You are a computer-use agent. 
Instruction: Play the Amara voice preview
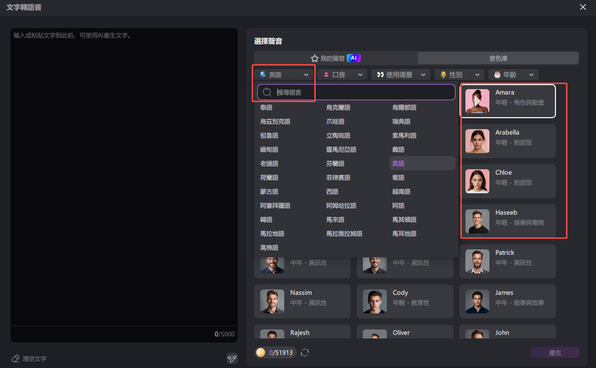click(x=477, y=101)
